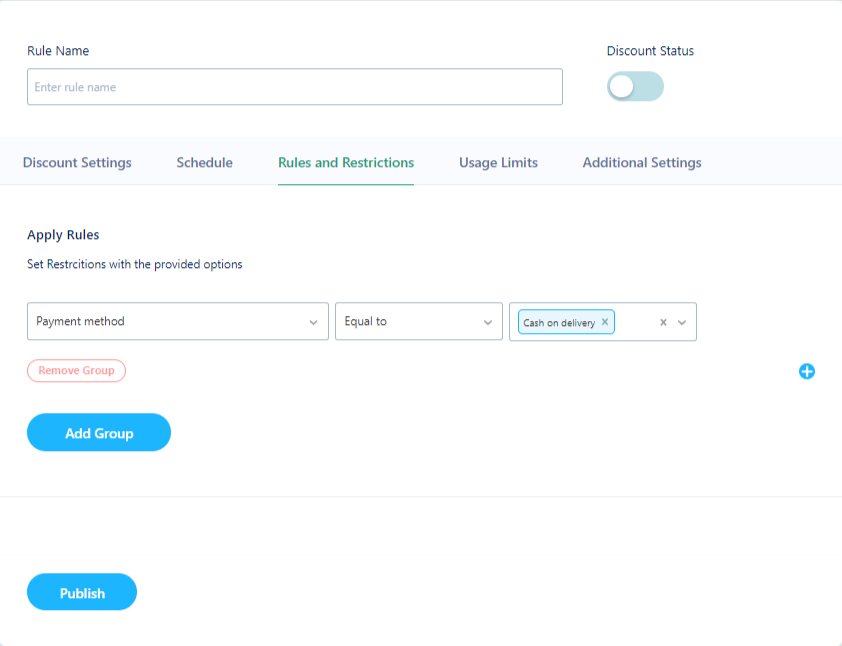Open the Additional Settings tab
Image resolution: width=842 pixels, height=646 pixels.
(x=642, y=162)
